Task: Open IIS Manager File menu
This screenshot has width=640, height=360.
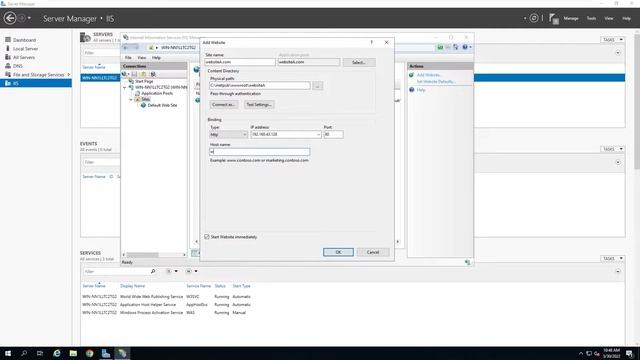Action: tap(128, 58)
